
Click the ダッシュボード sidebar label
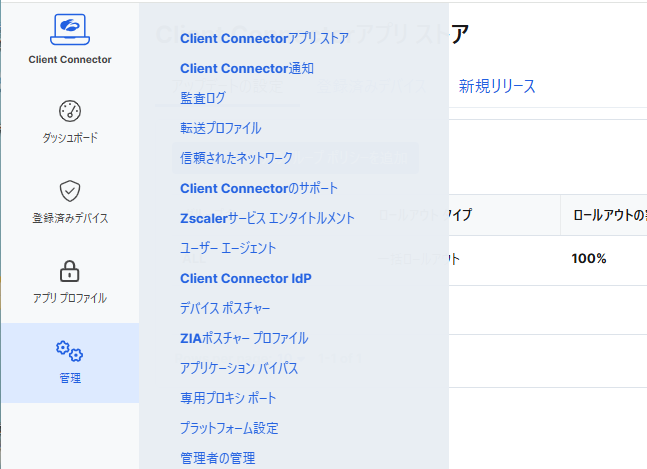(x=70, y=137)
